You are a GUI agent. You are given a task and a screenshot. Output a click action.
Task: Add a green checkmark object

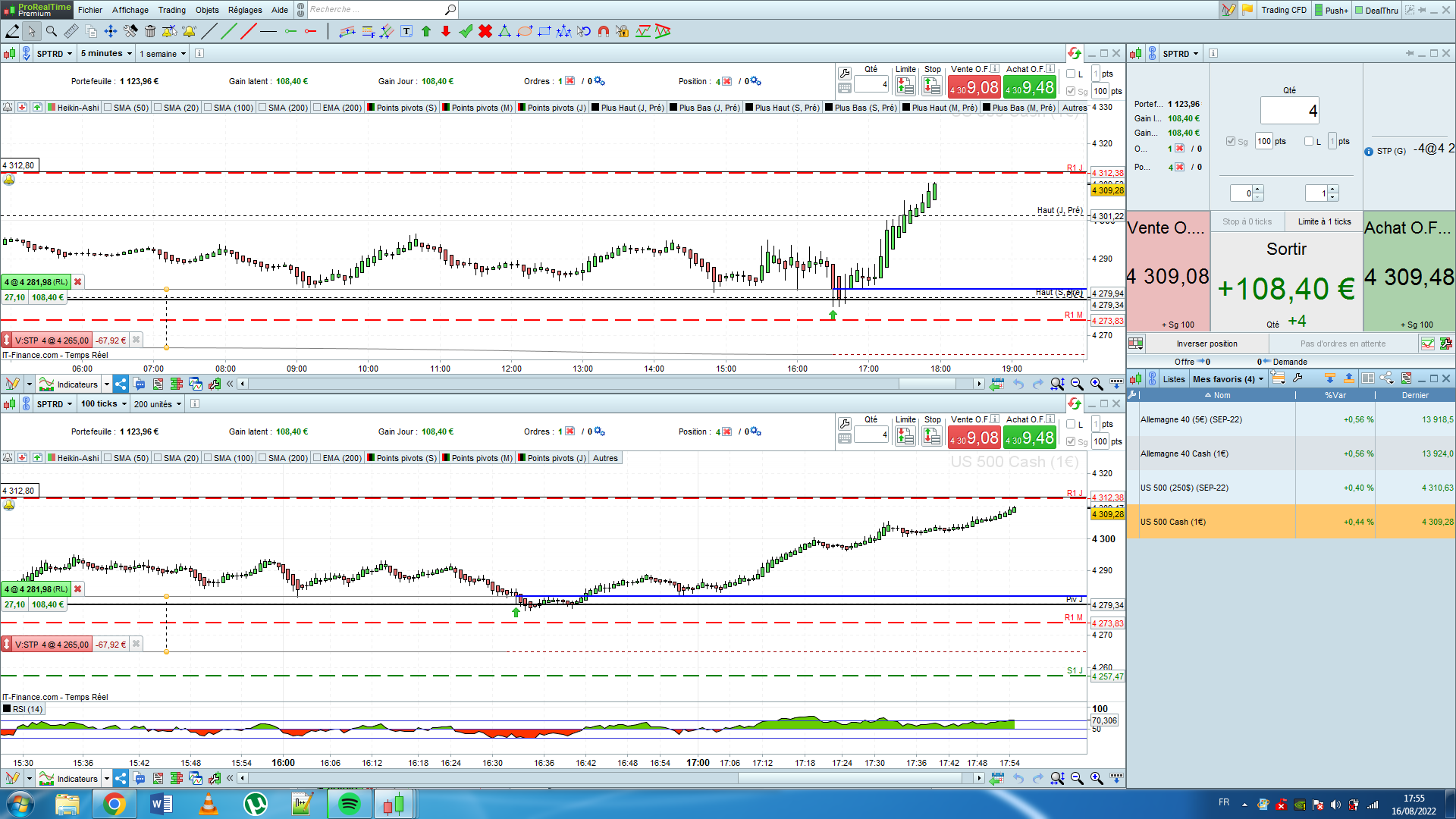pos(466,31)
